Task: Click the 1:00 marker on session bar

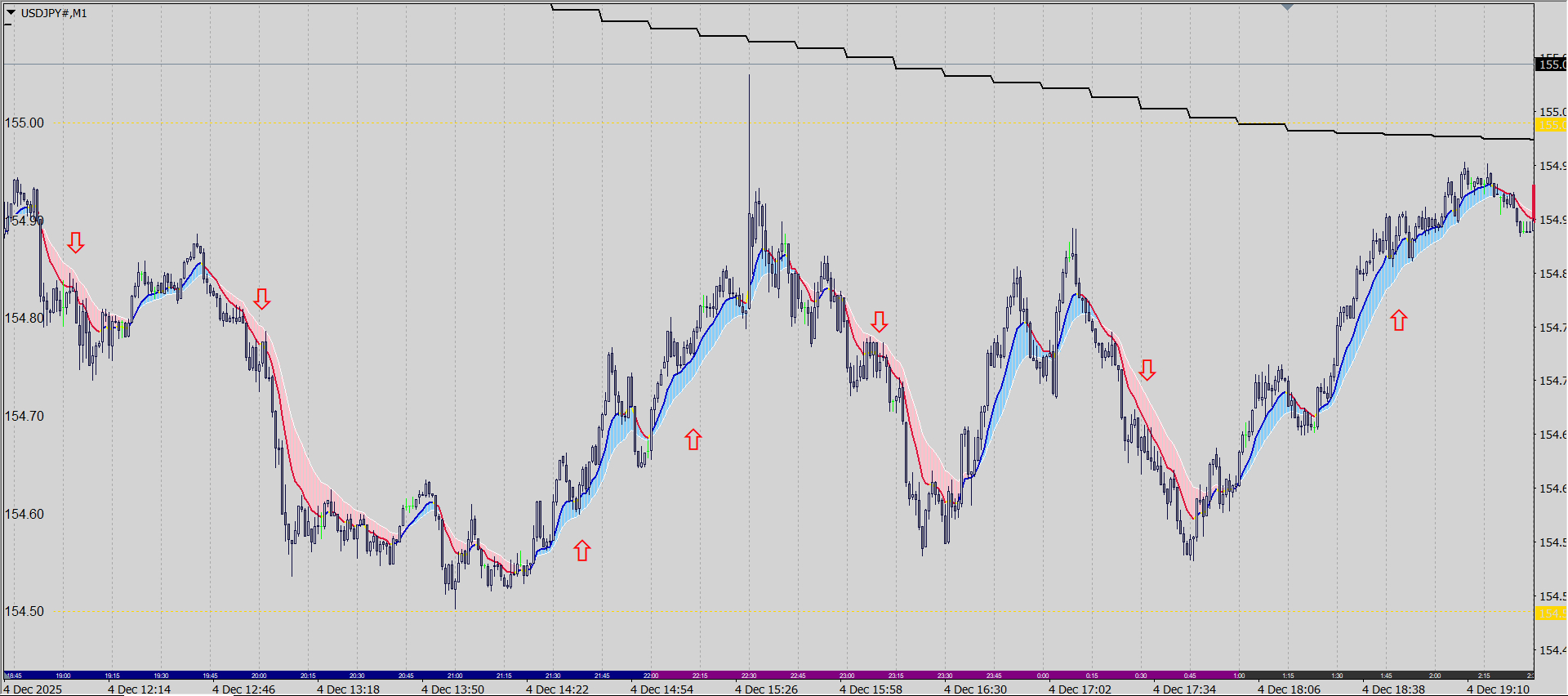Action: [x=1239, y=676]
